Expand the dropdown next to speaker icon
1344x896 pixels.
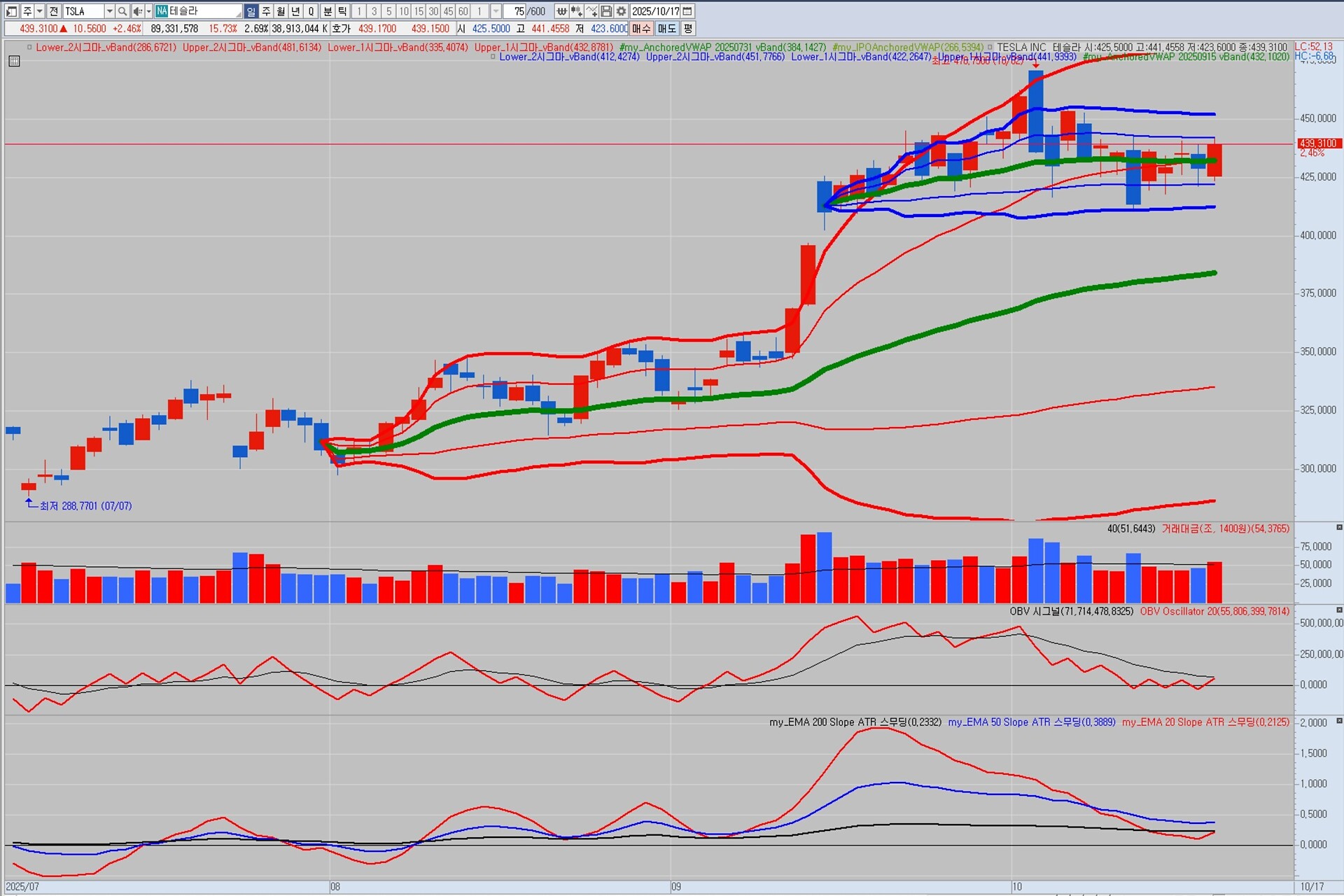(148, 11)
